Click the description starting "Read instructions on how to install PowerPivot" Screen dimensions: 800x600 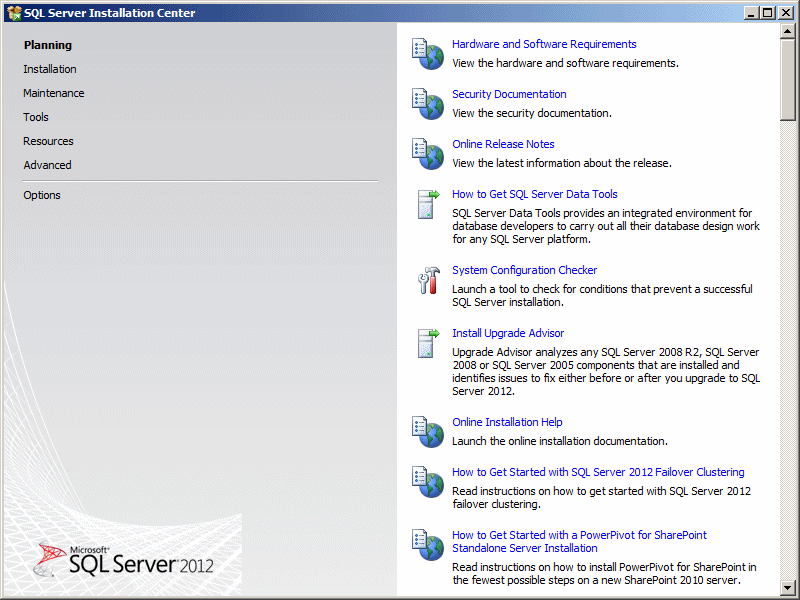(x=604, y=573)
